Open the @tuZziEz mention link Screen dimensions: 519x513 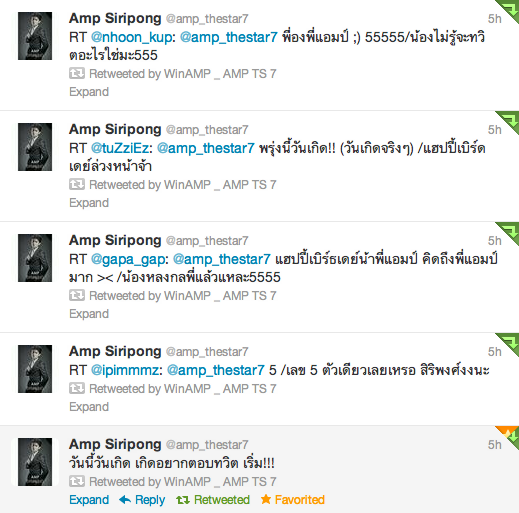[120, 148]
